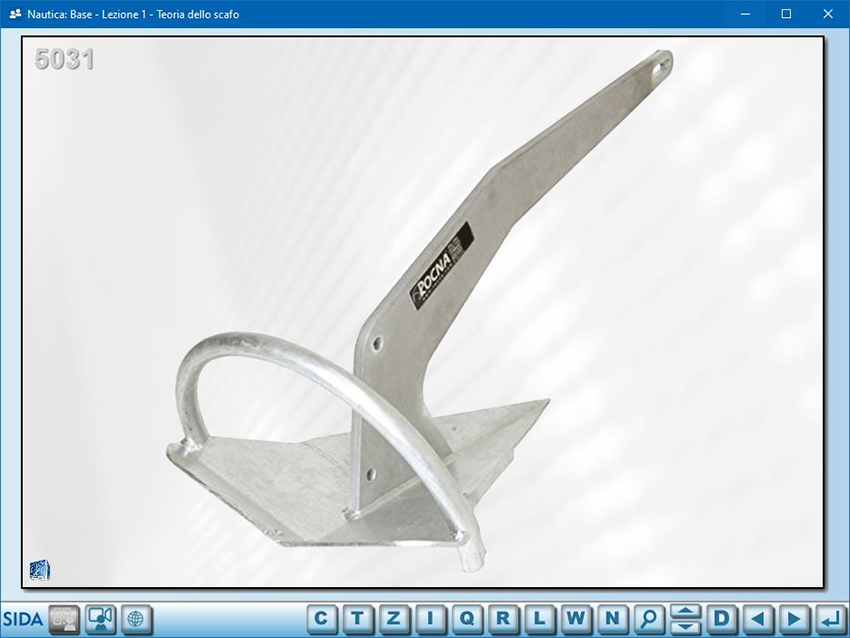Click the globe web icon

pos(136,618)
